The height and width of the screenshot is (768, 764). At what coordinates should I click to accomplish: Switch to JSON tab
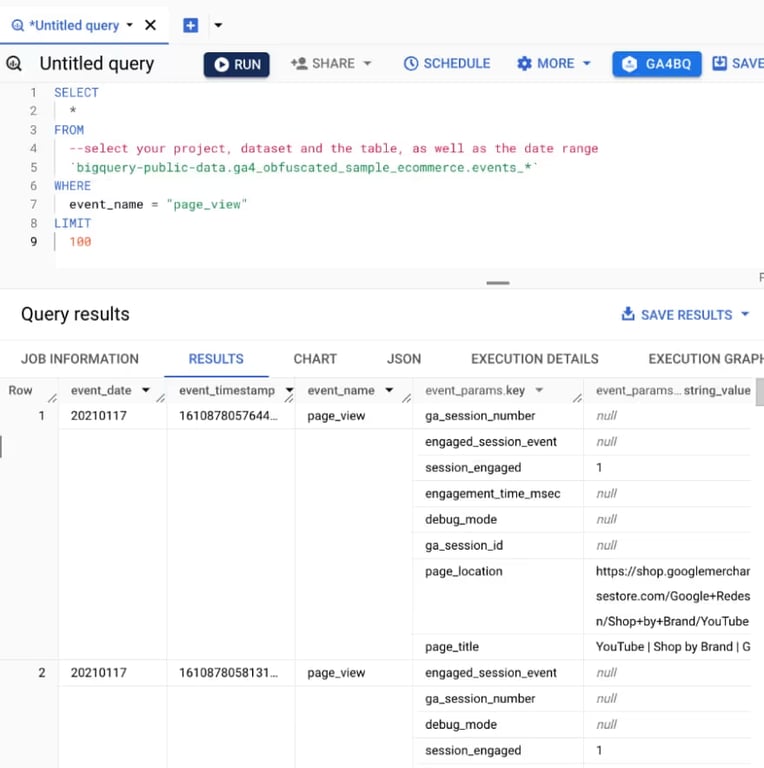tap(404, 359)
